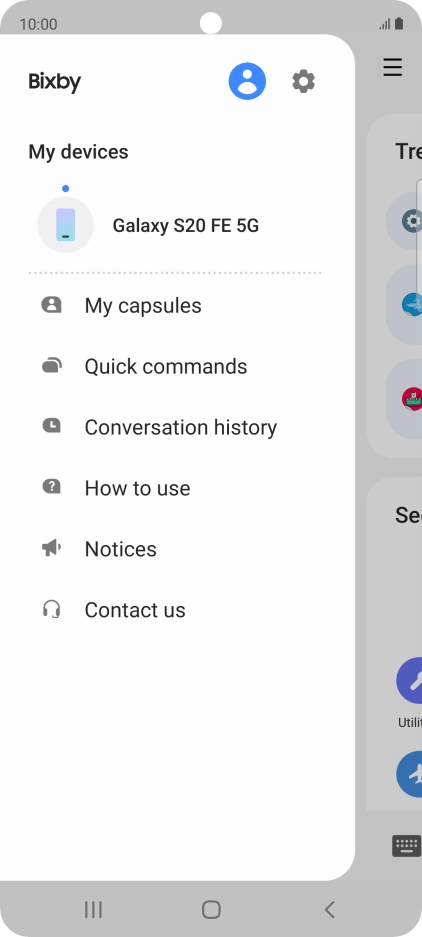This screenshot has height=937, width=422.
Task: Tap the Notices megaphone icon
Action: pos(51,549)
